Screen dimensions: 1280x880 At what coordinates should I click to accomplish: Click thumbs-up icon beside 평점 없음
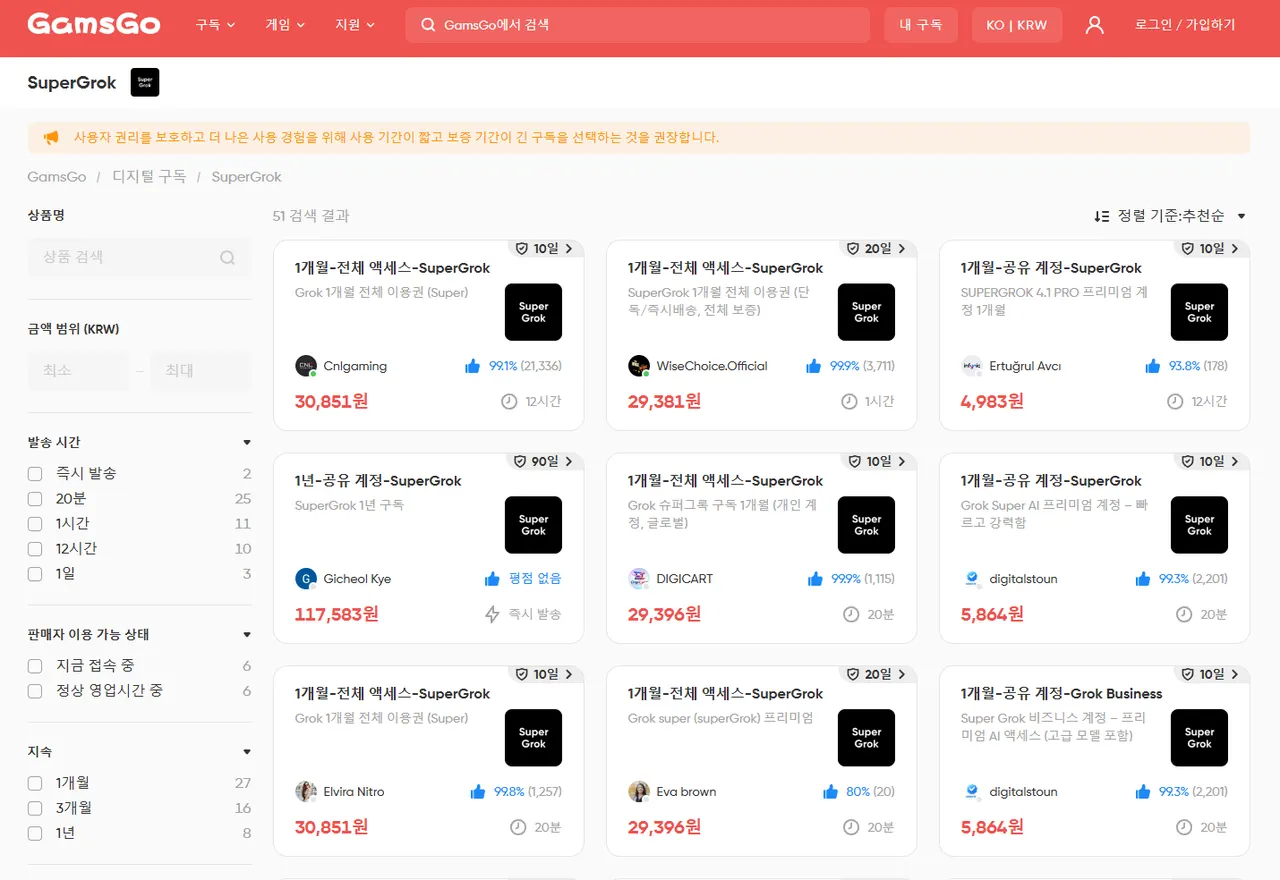tap(492, 579)
